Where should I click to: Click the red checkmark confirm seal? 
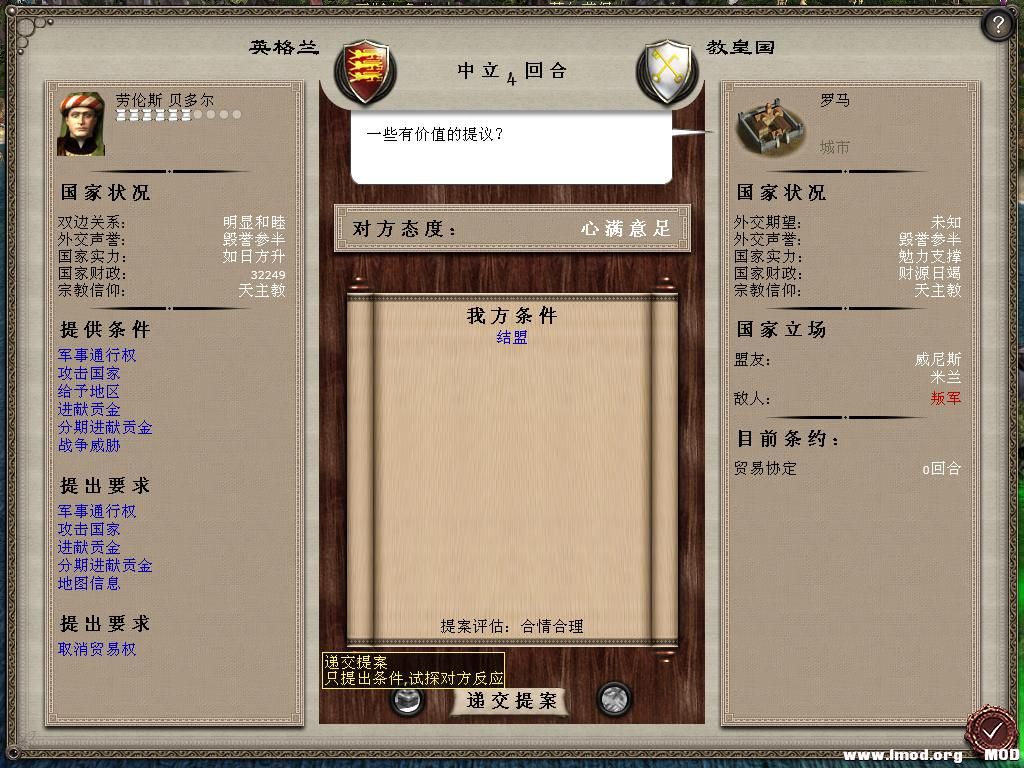(x=991, y=729)
